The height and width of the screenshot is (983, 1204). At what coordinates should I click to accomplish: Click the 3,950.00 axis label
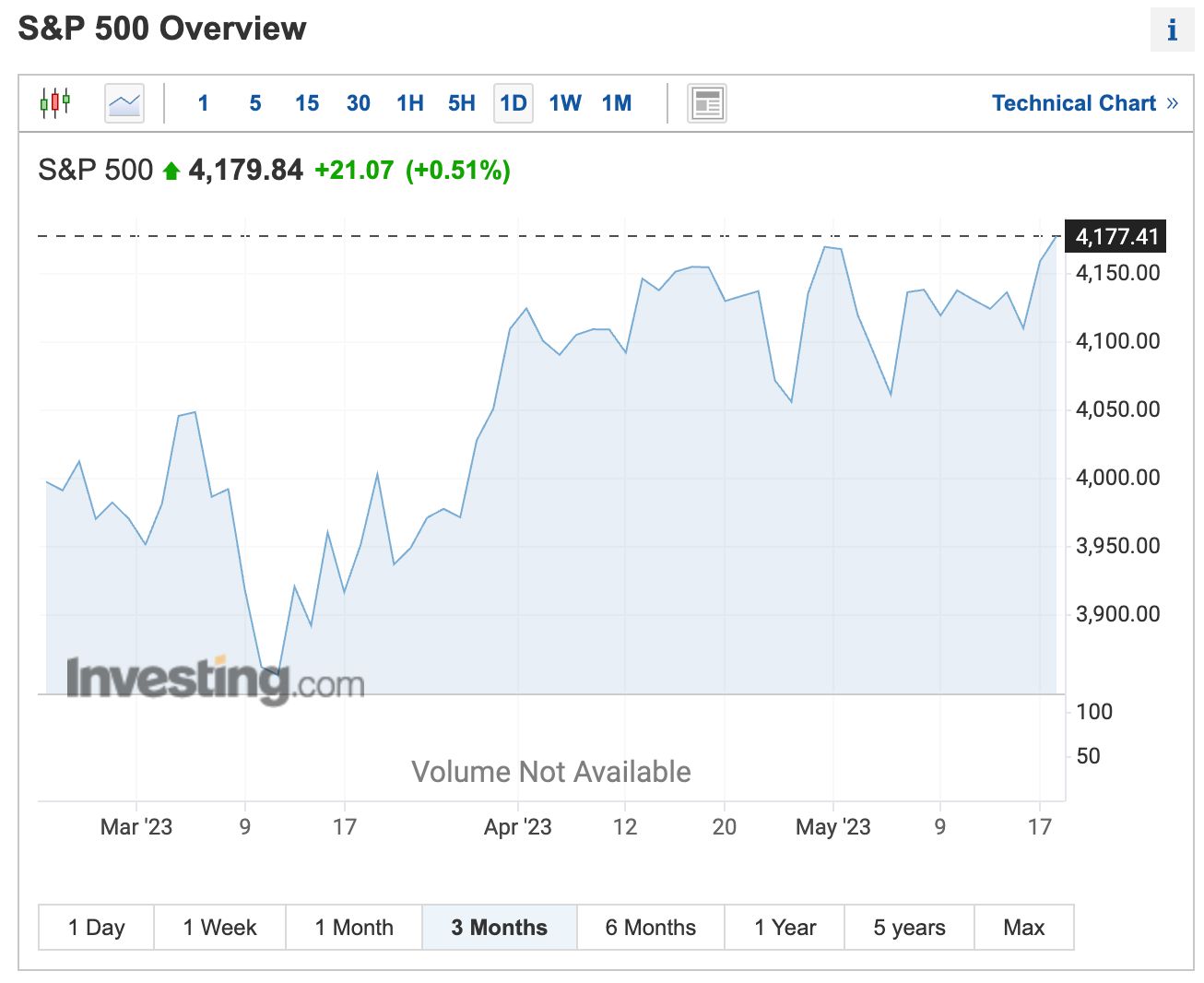pos(1118,546)
